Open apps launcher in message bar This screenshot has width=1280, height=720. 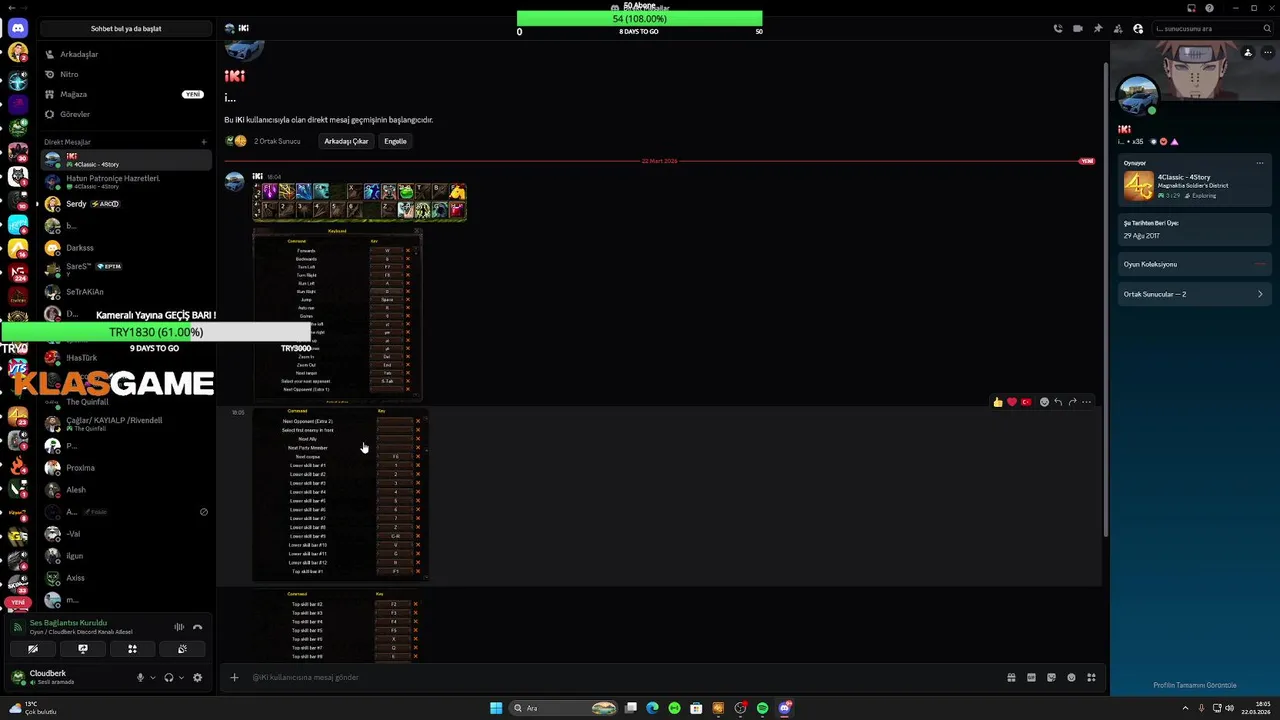(1091, 677)
